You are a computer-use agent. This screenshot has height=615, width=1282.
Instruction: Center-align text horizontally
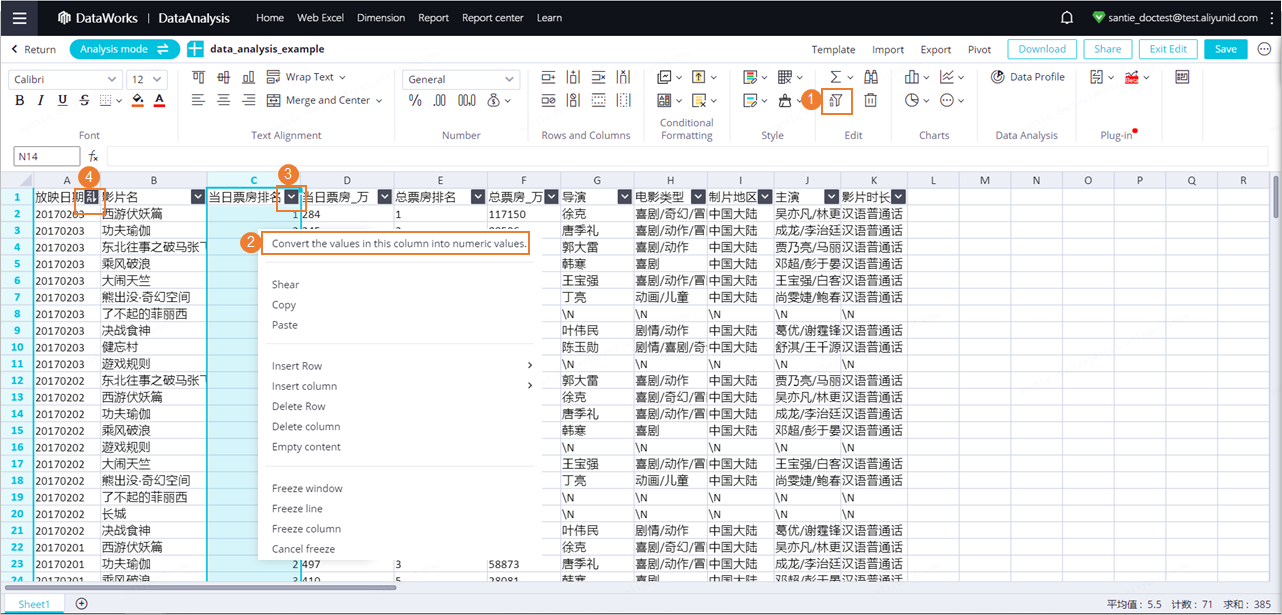pos(223,100)
